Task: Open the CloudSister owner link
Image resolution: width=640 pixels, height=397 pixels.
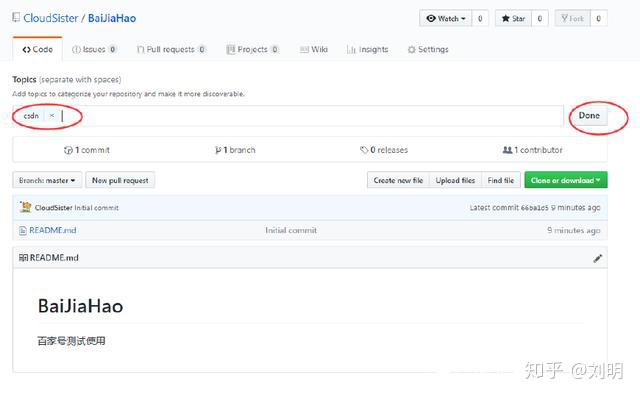Action: [x=51, y=18]
